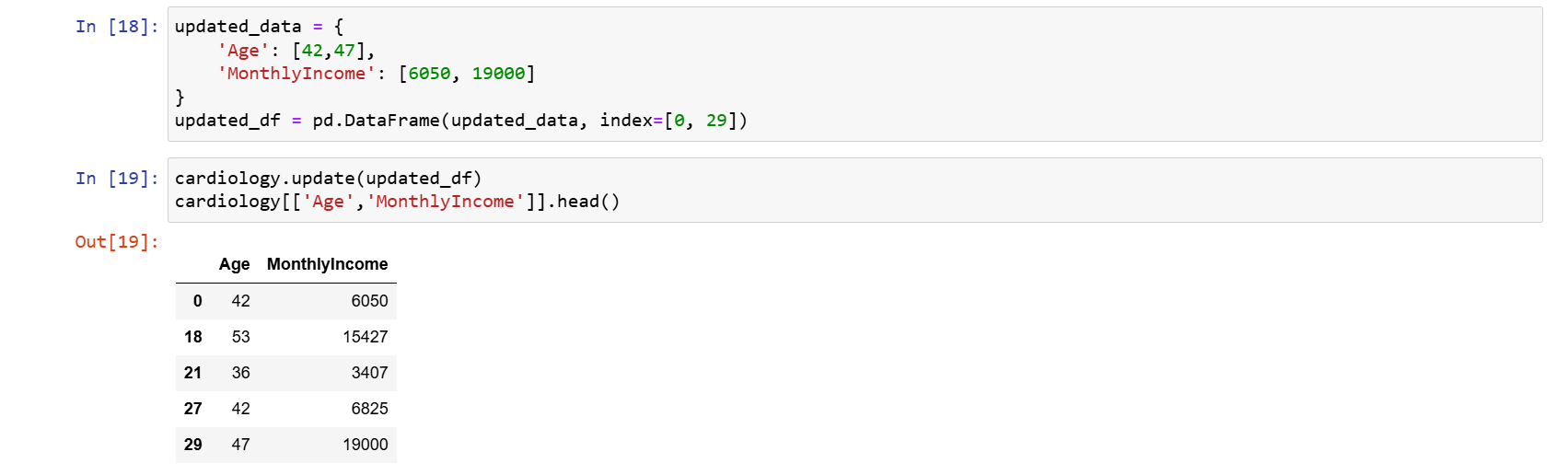The image size is (1568, 475).
Task: Select the In [19] cell prompt
Action: [x=116, y=179]
